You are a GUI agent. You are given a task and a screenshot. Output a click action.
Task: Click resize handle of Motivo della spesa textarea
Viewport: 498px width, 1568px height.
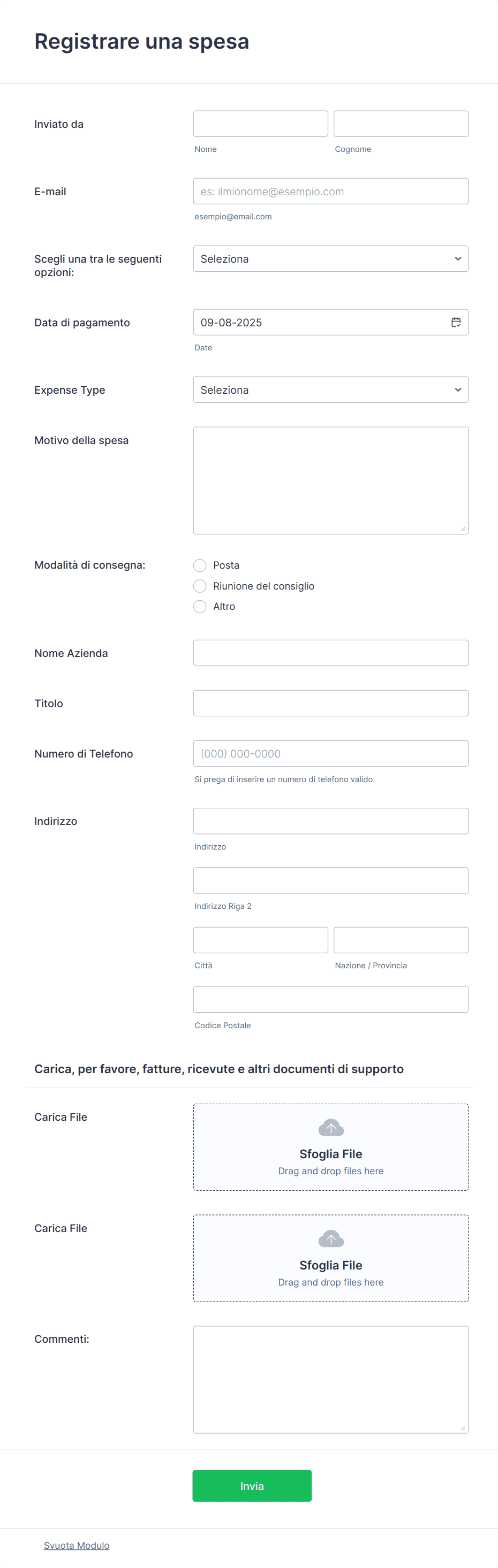(463, 529)
